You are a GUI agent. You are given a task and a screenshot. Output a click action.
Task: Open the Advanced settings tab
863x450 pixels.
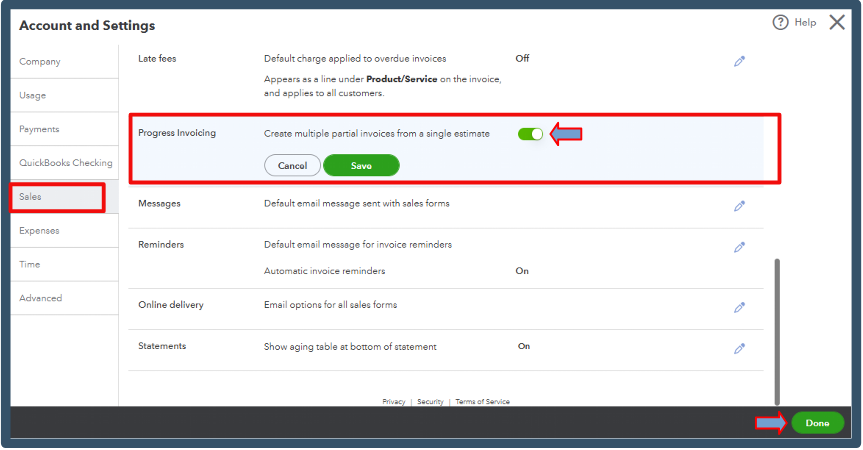pyautogui.click(x=64, y=298)
